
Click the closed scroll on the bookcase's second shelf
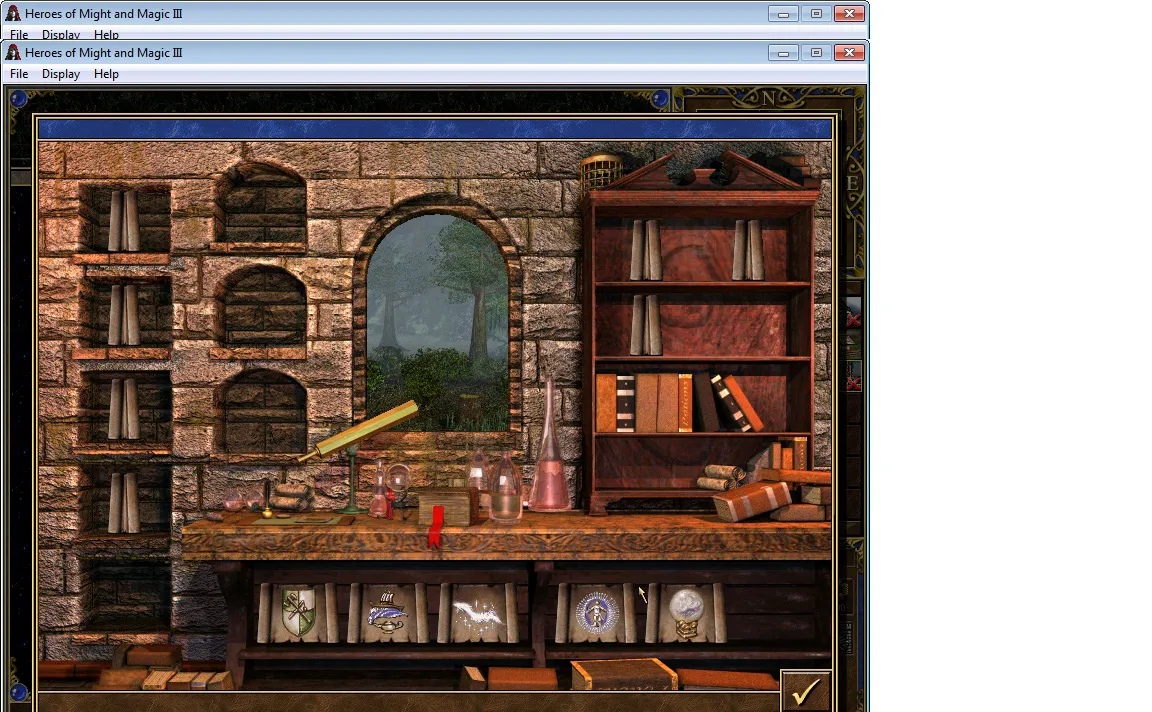point(646,325)
